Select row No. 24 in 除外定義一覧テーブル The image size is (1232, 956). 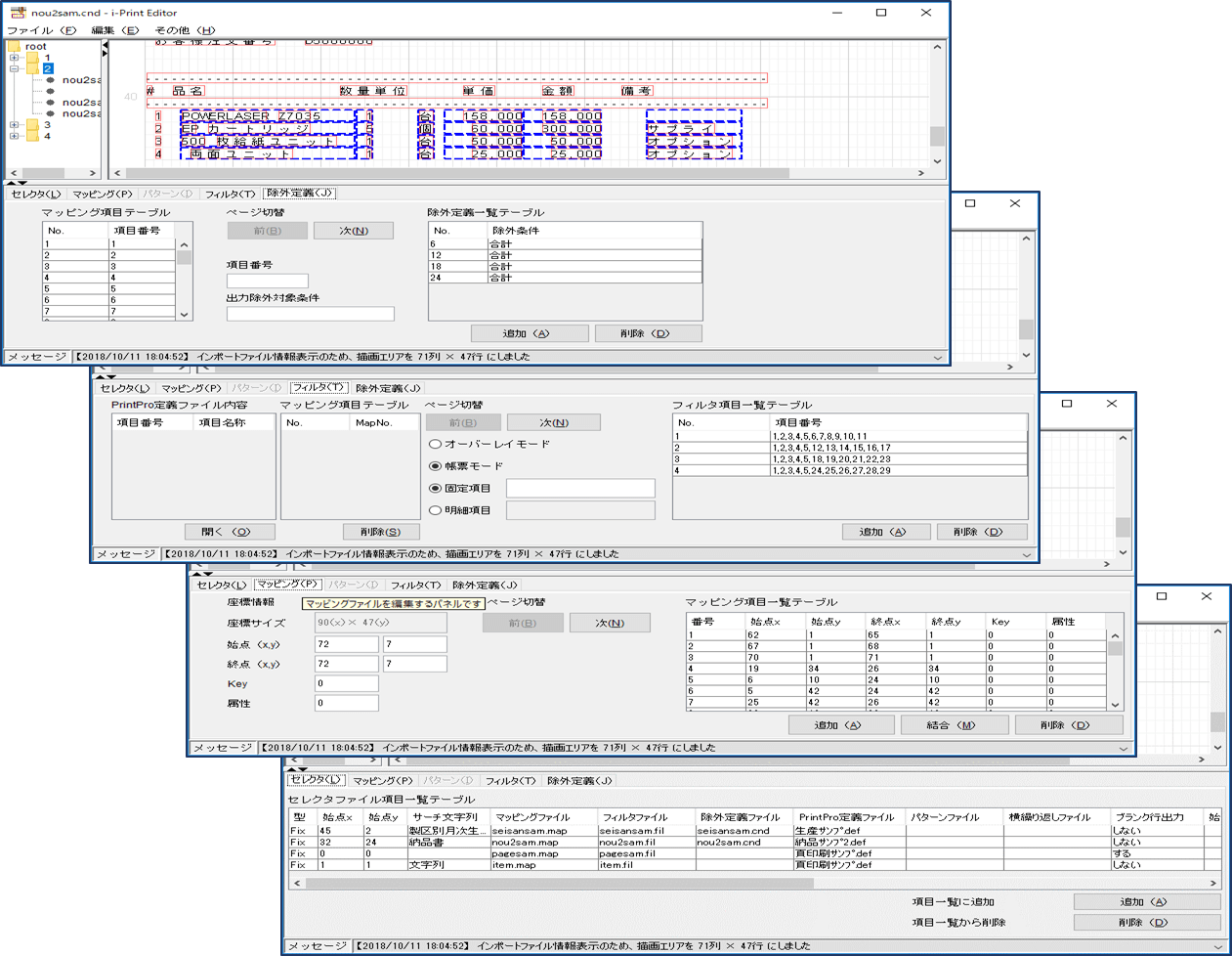click(x=565, y=278)
